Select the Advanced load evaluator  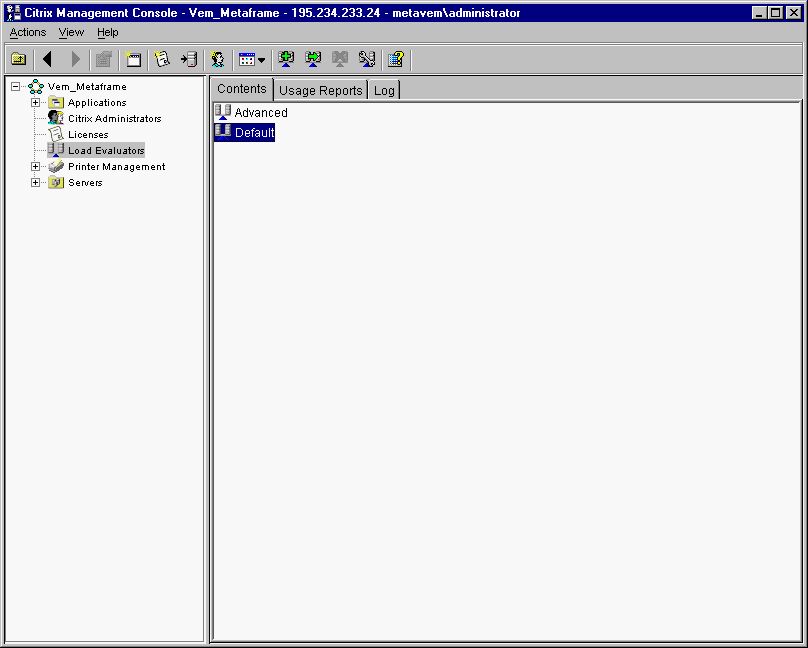[261, 113]
